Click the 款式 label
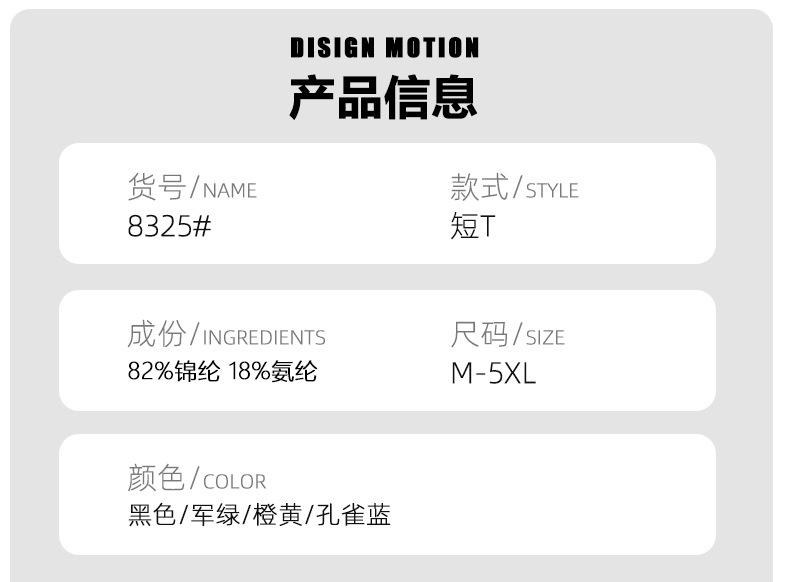Screen dimensions: 790x582 click(x=479, y=187)
